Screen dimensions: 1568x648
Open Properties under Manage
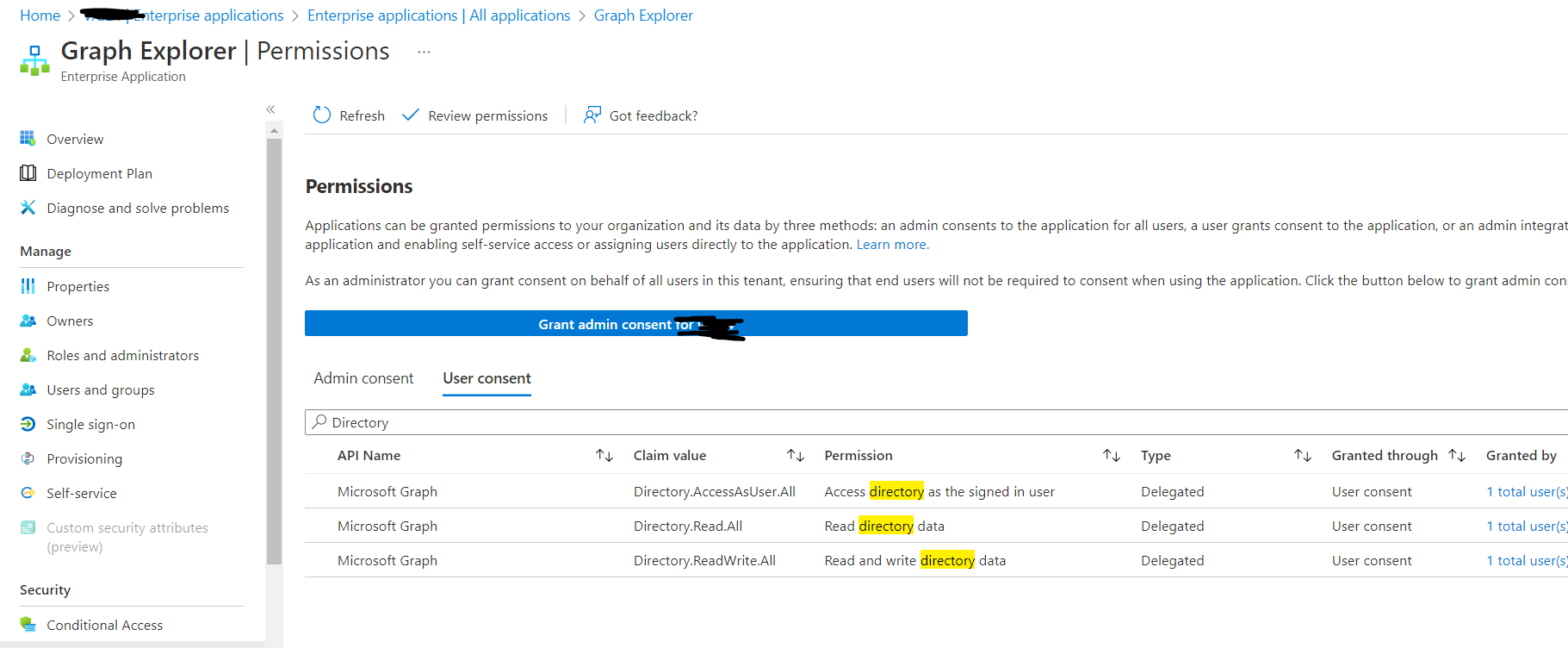(x=77, y=286)
